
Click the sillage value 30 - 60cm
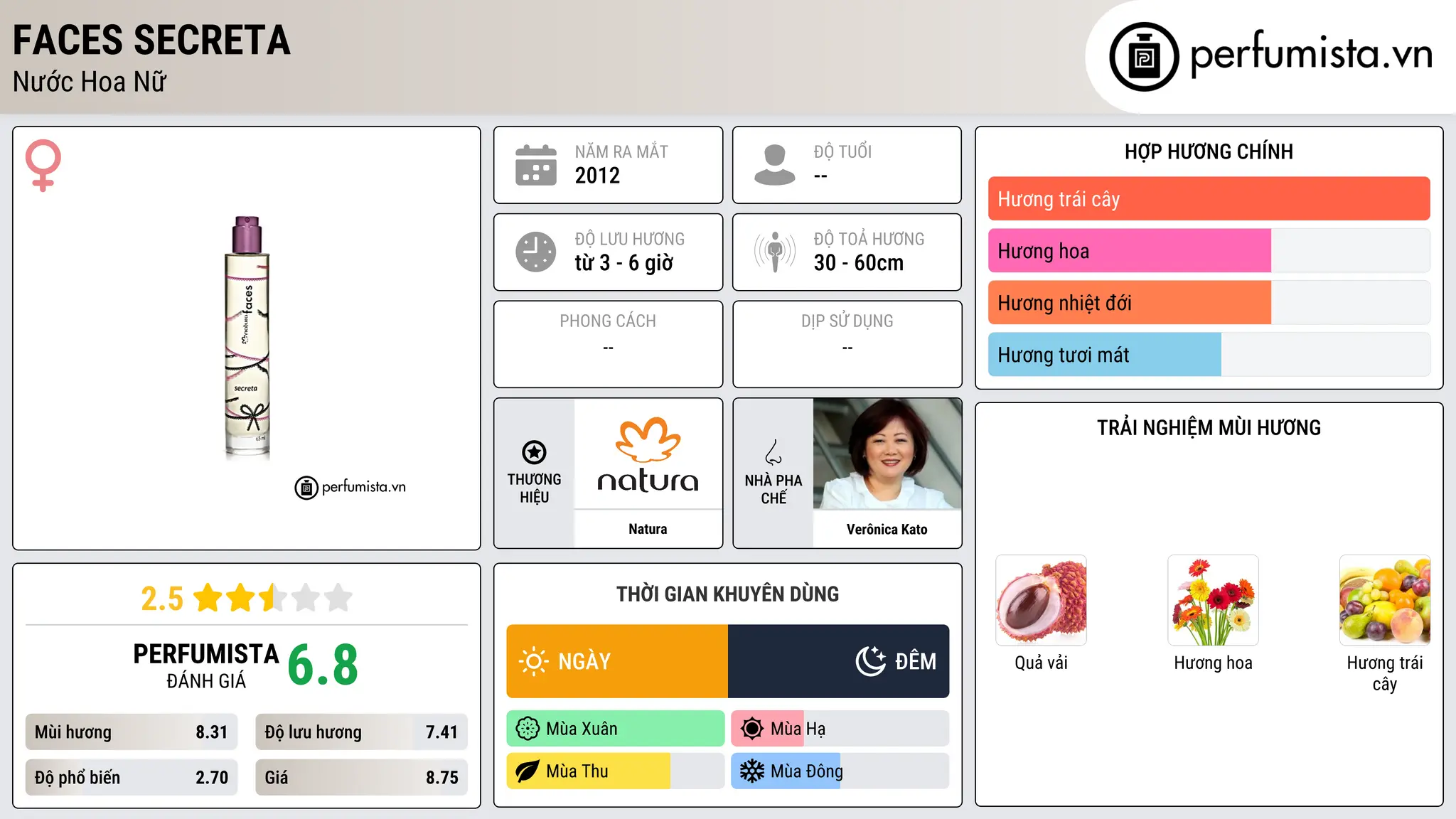(x=859, y=263)
